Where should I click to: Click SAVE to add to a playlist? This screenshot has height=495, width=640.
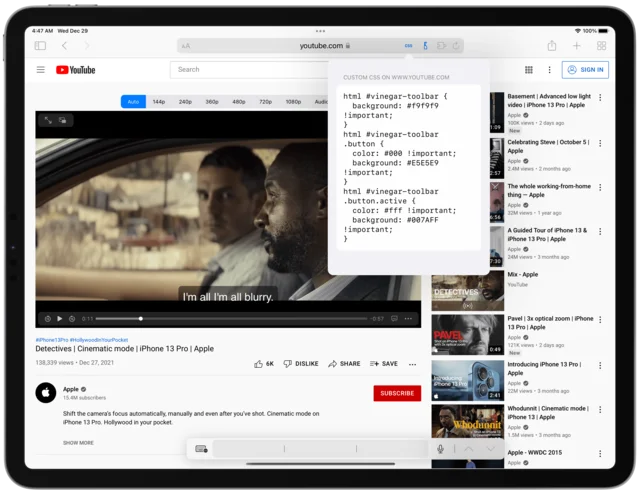click(384, 364)
